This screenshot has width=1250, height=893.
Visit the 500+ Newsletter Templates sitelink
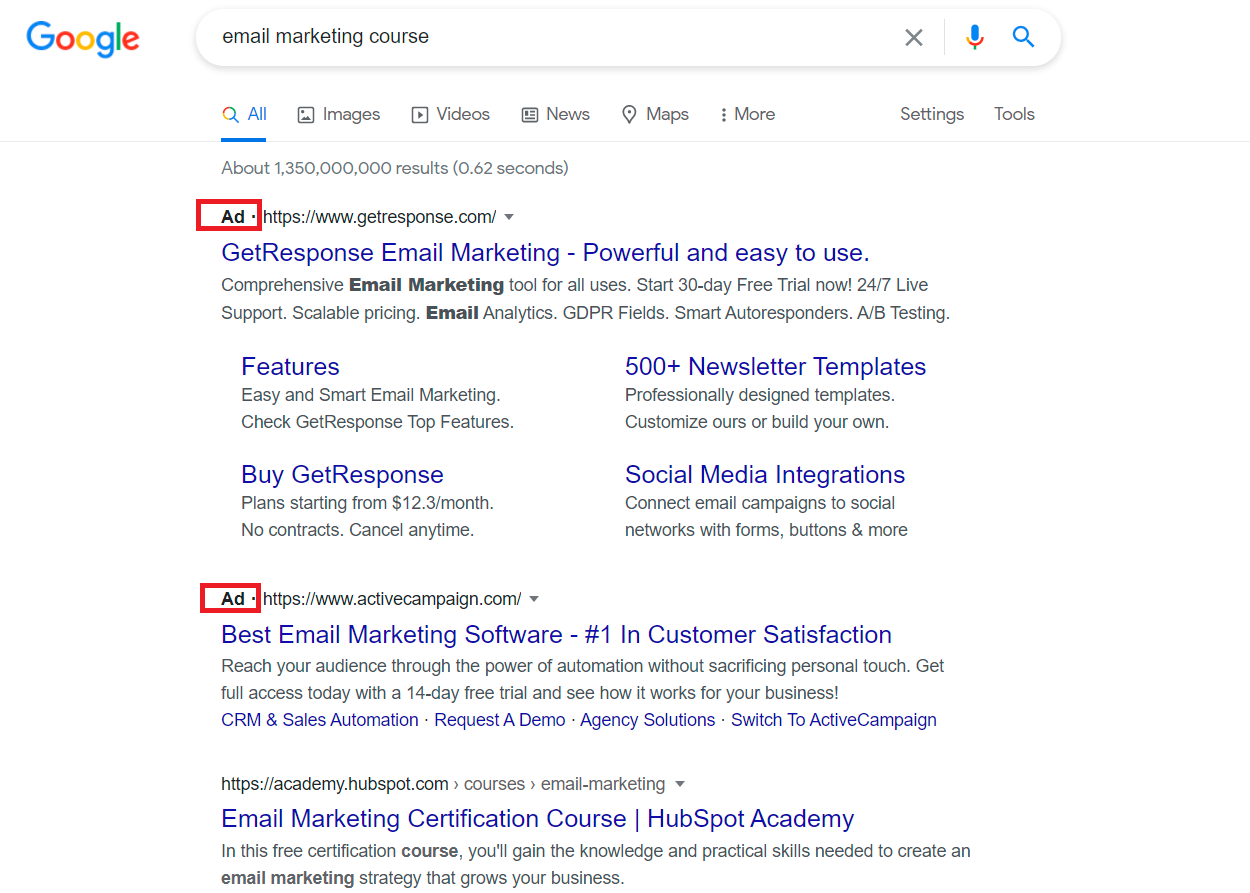[775, 366]
